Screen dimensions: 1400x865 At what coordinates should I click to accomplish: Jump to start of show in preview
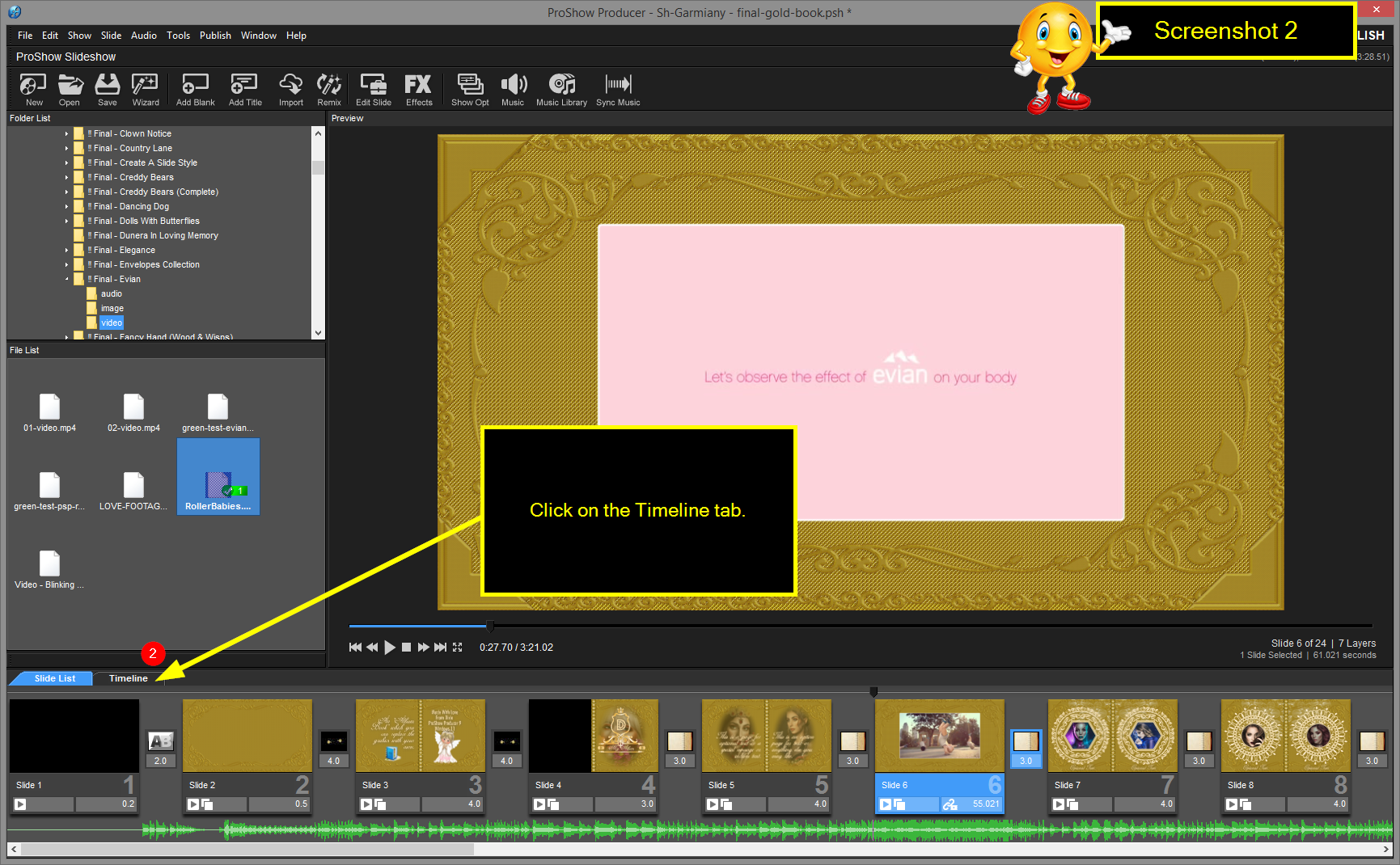(355, 648)
